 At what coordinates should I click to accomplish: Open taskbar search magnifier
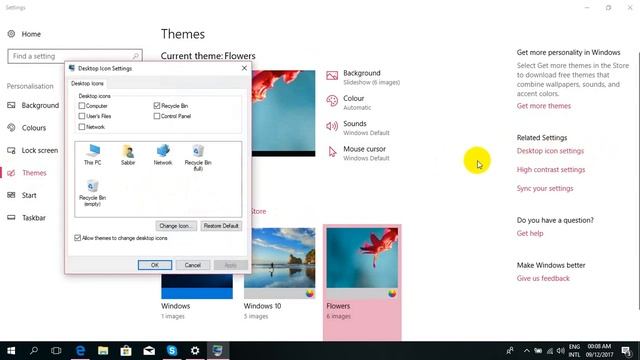click(34, 351)
